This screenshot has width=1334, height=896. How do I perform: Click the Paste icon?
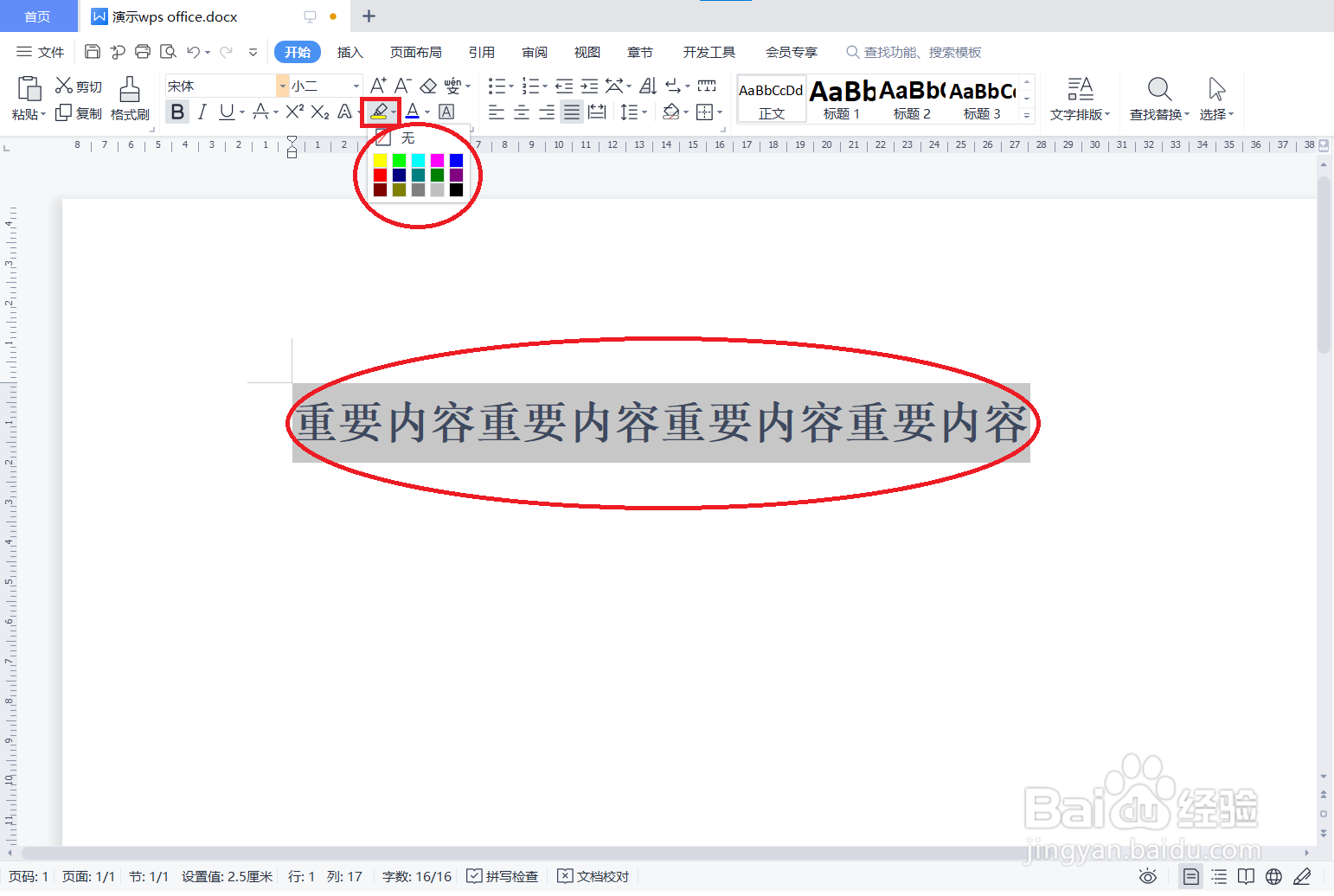point(29,97)
